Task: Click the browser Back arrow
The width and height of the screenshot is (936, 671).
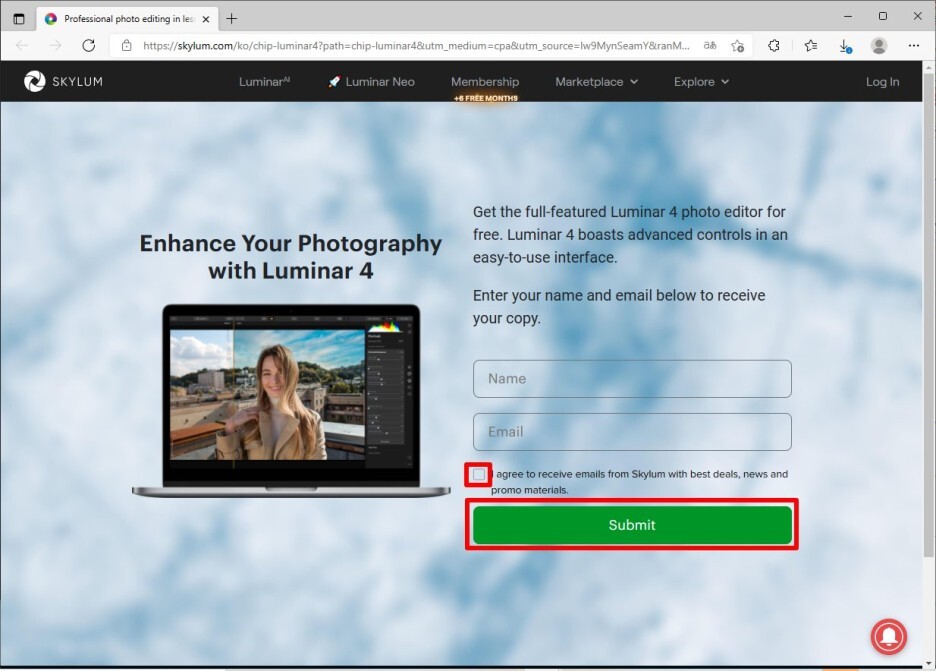Action: click(x=22, y=45)
